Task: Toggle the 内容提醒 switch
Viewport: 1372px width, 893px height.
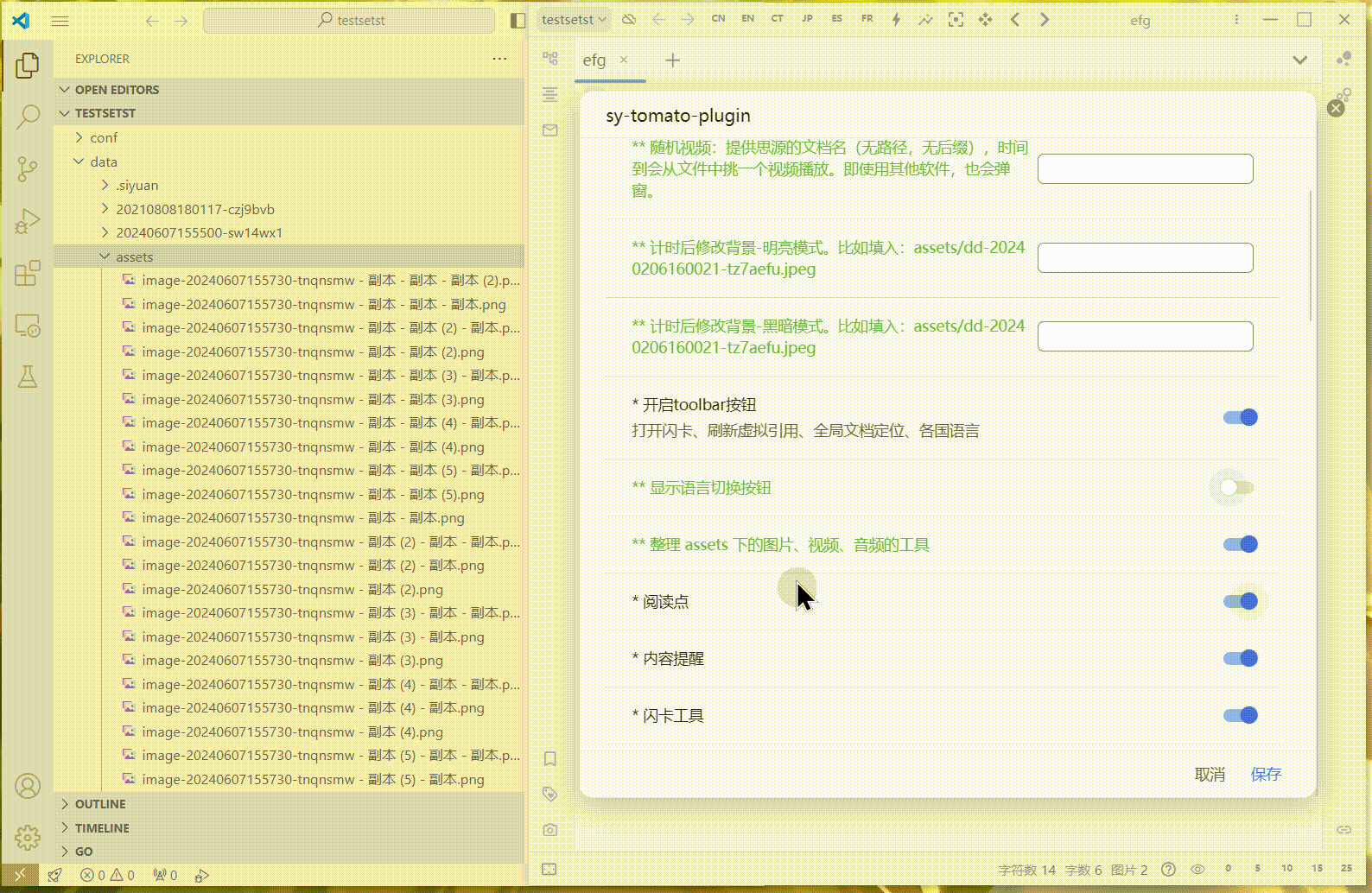Action: [1240, 659]
